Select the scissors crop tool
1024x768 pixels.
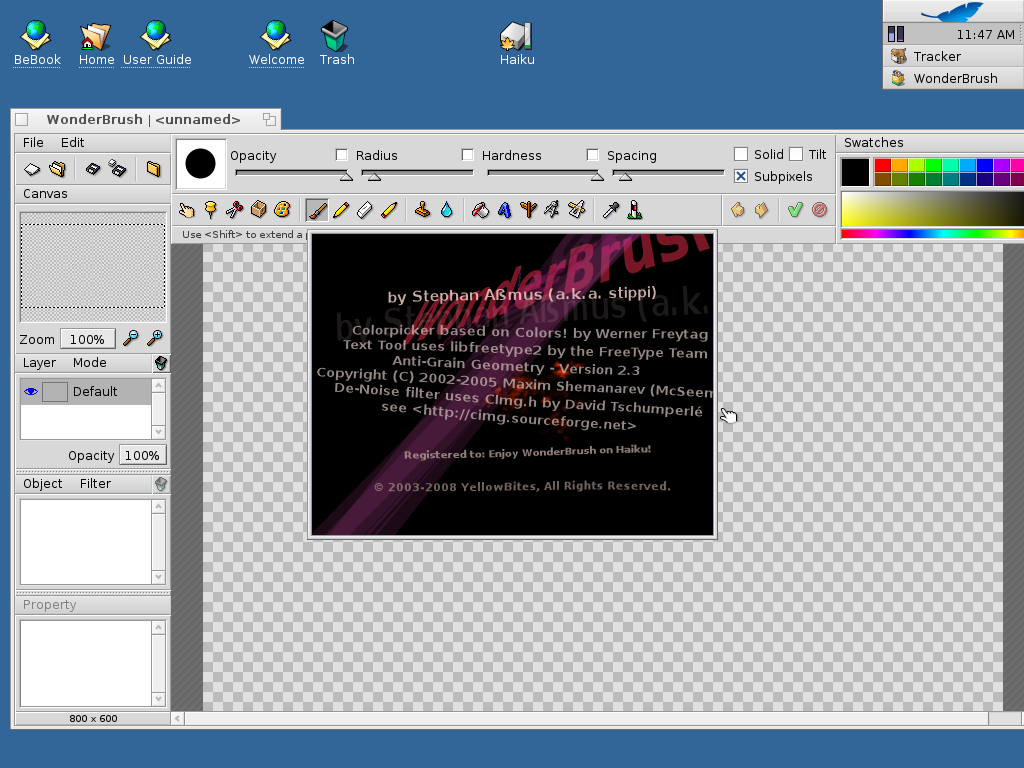tap(234, 210)
